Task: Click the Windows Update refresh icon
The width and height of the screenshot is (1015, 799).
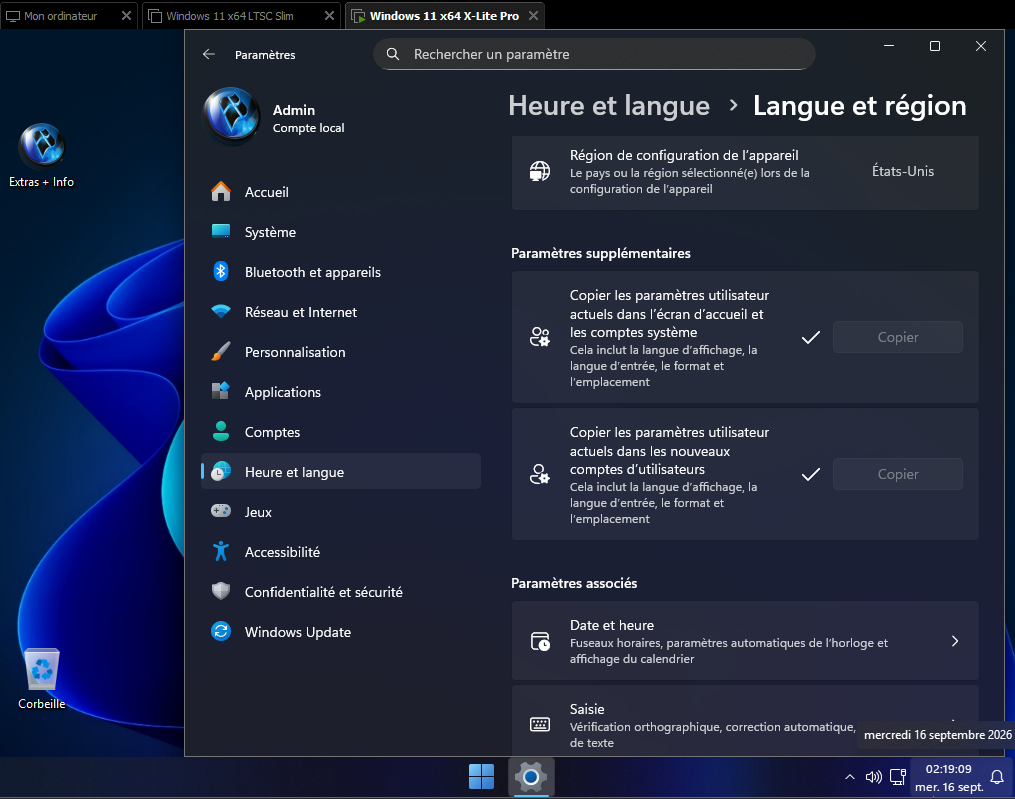Action: (x=221, y=631)
